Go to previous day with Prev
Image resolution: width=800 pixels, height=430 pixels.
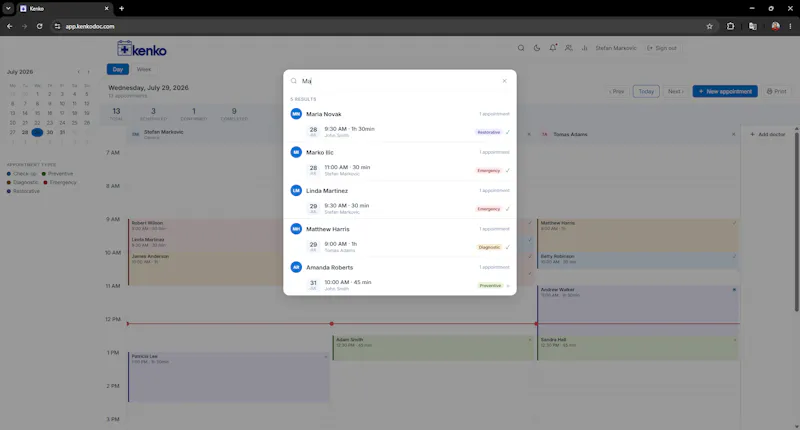[x=616, y=91]
